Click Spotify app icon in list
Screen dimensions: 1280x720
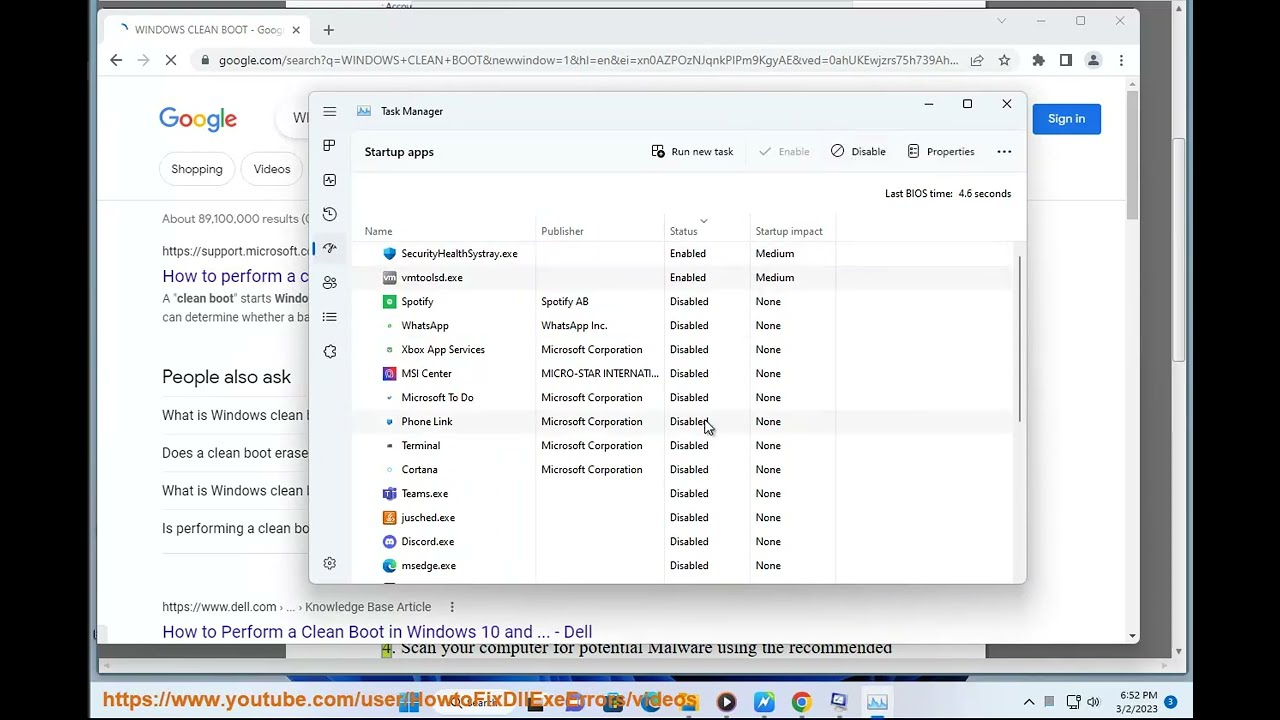coord(389,301)
